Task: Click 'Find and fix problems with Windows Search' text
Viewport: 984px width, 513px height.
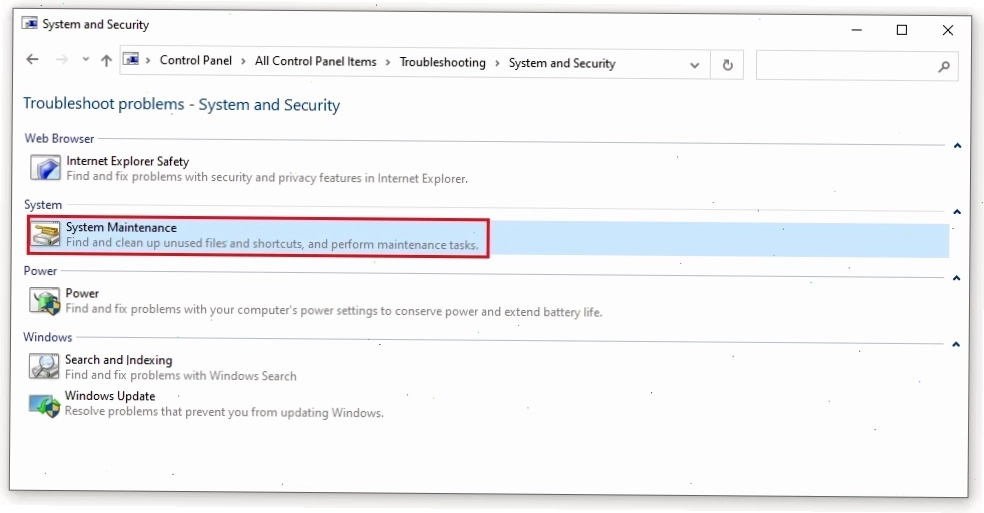Action: point(181,375)
